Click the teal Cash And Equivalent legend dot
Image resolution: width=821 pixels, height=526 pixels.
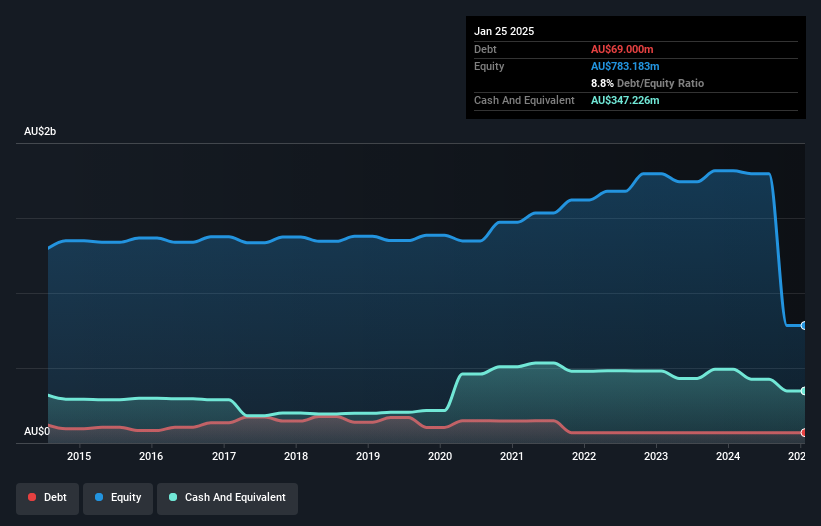[x=173, y=497]
